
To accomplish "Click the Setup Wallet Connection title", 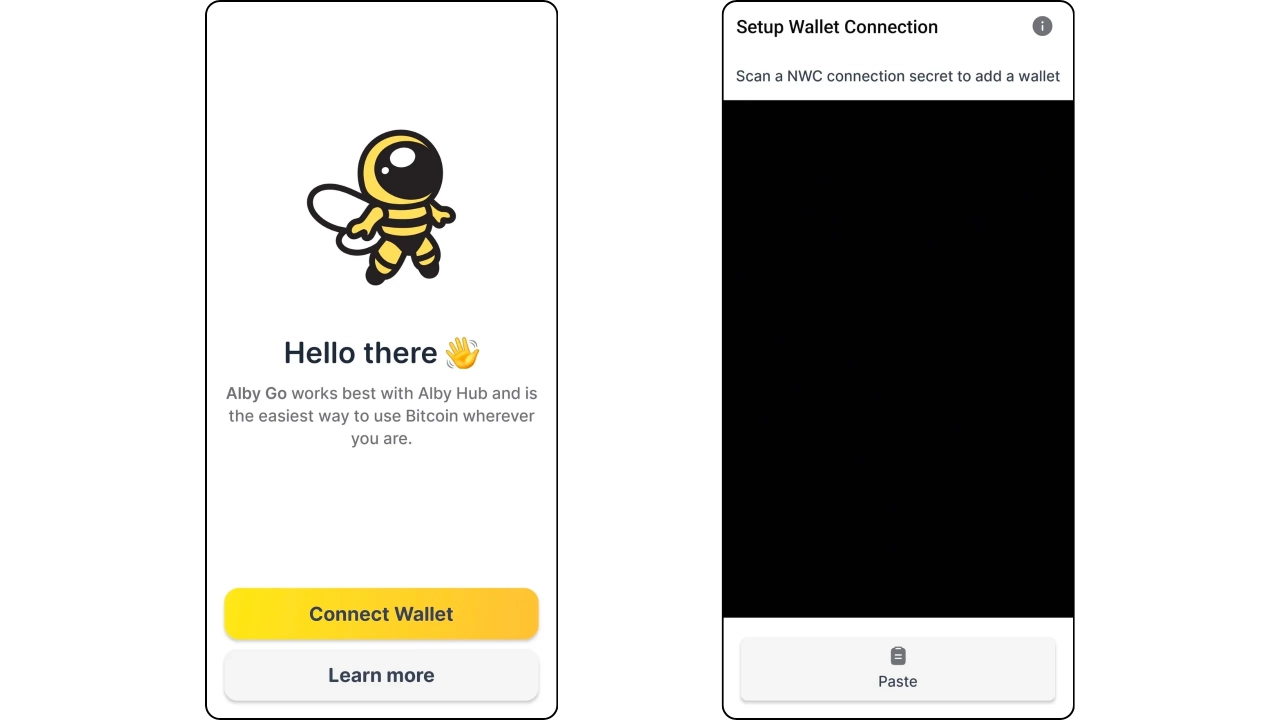I will (837, 27).
